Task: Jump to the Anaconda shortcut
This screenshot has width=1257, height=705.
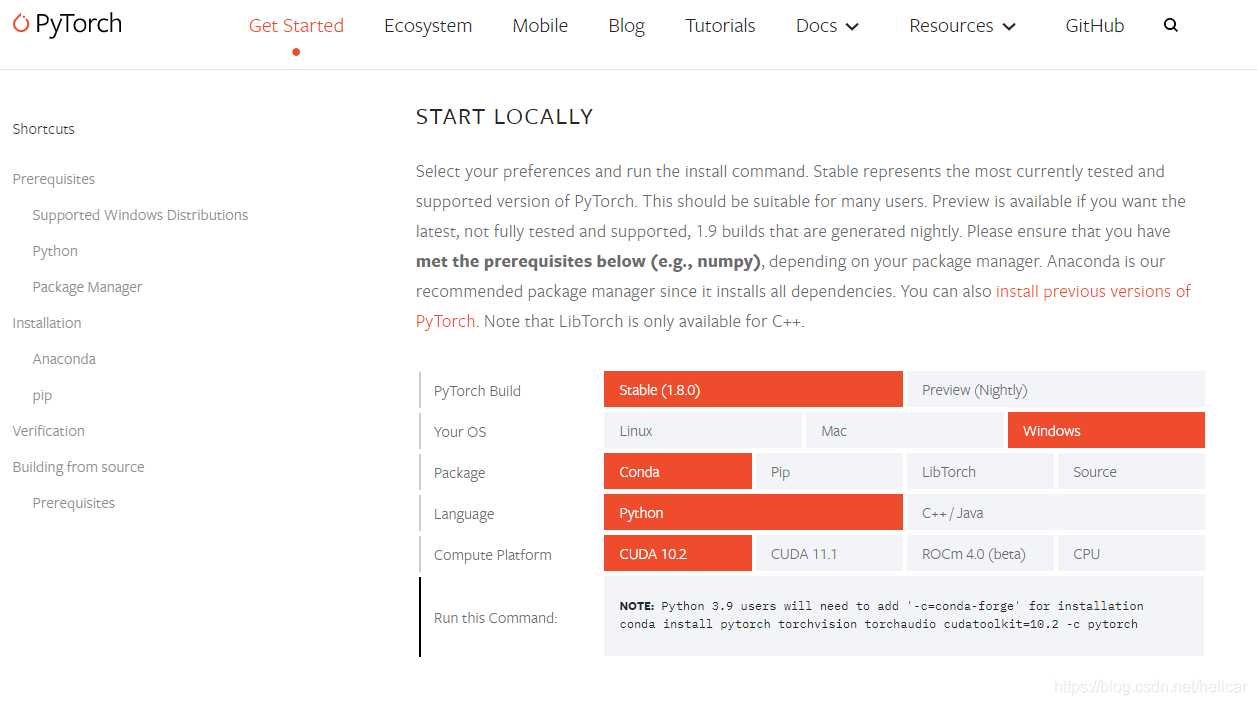Action: point(64,359)
